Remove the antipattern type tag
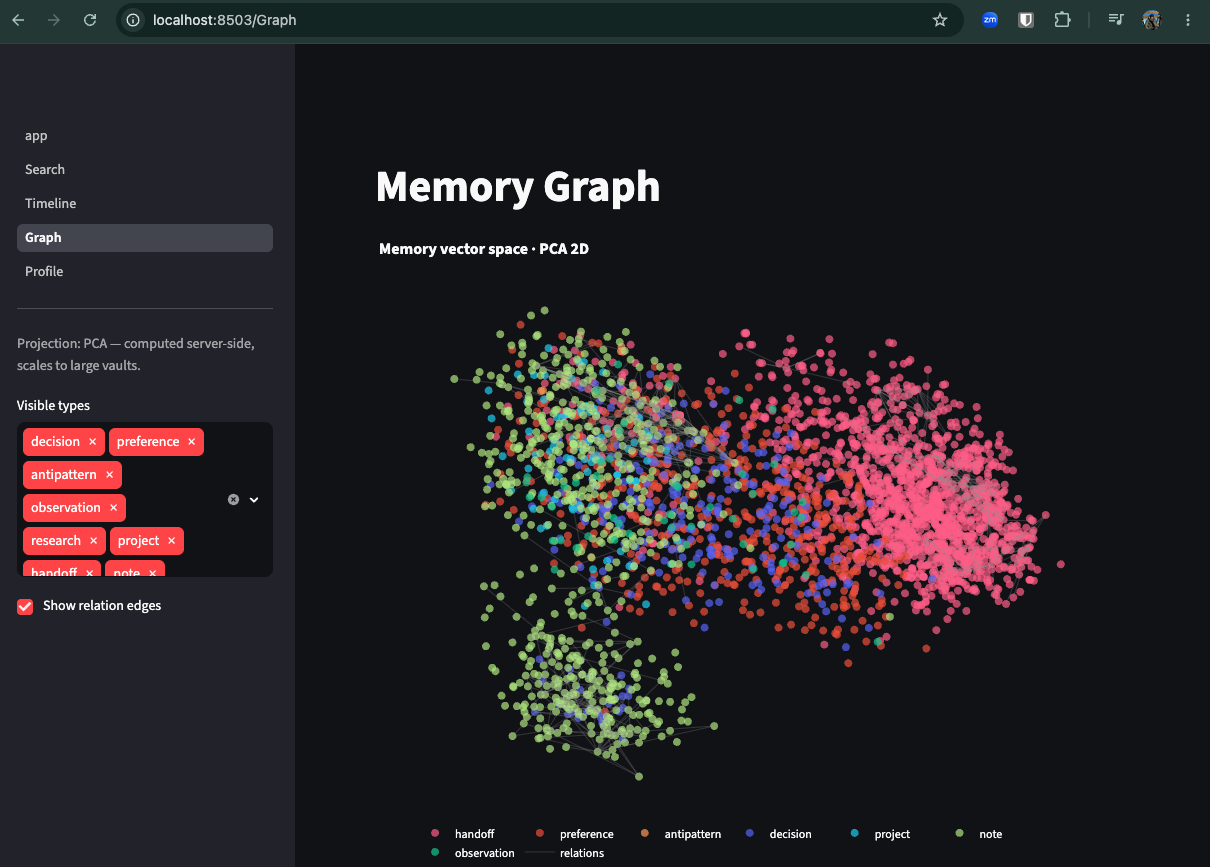The width and height of the screenshot is (1210, 867). pos(110,475)
